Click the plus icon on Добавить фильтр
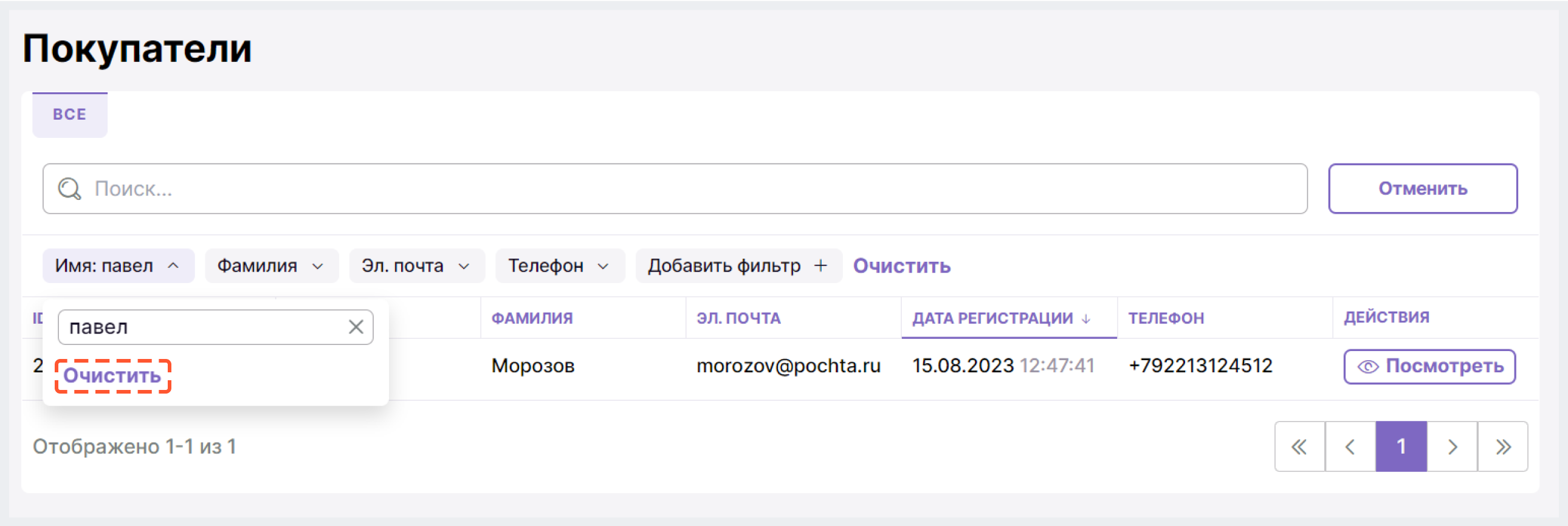1568x526 pixels. [x=820, y=266]
